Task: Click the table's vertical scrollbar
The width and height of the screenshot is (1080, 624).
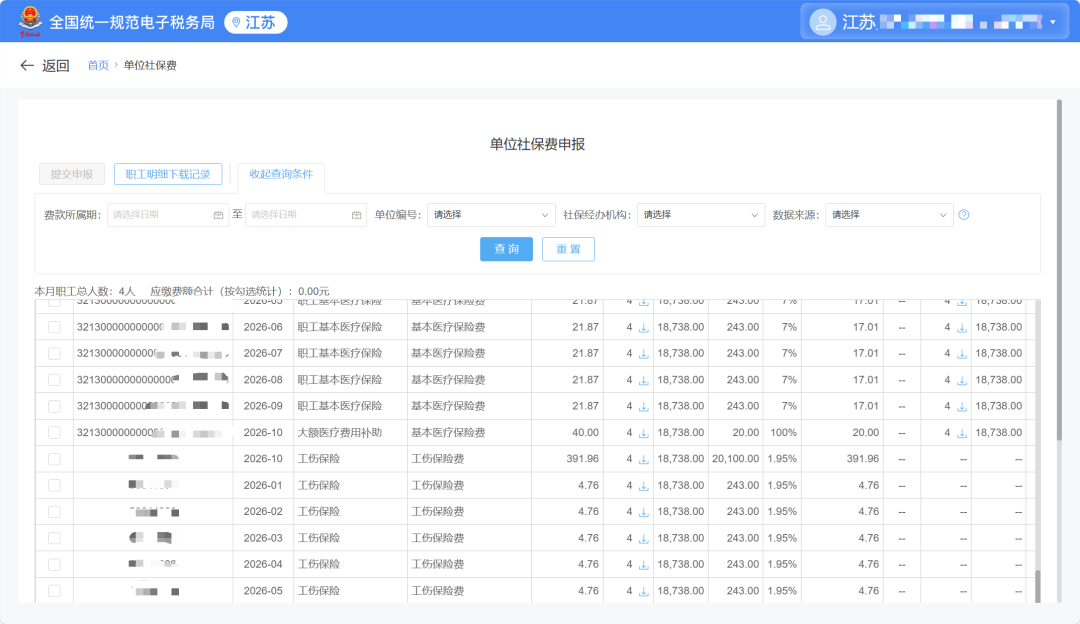Action: click(1037, 587)
